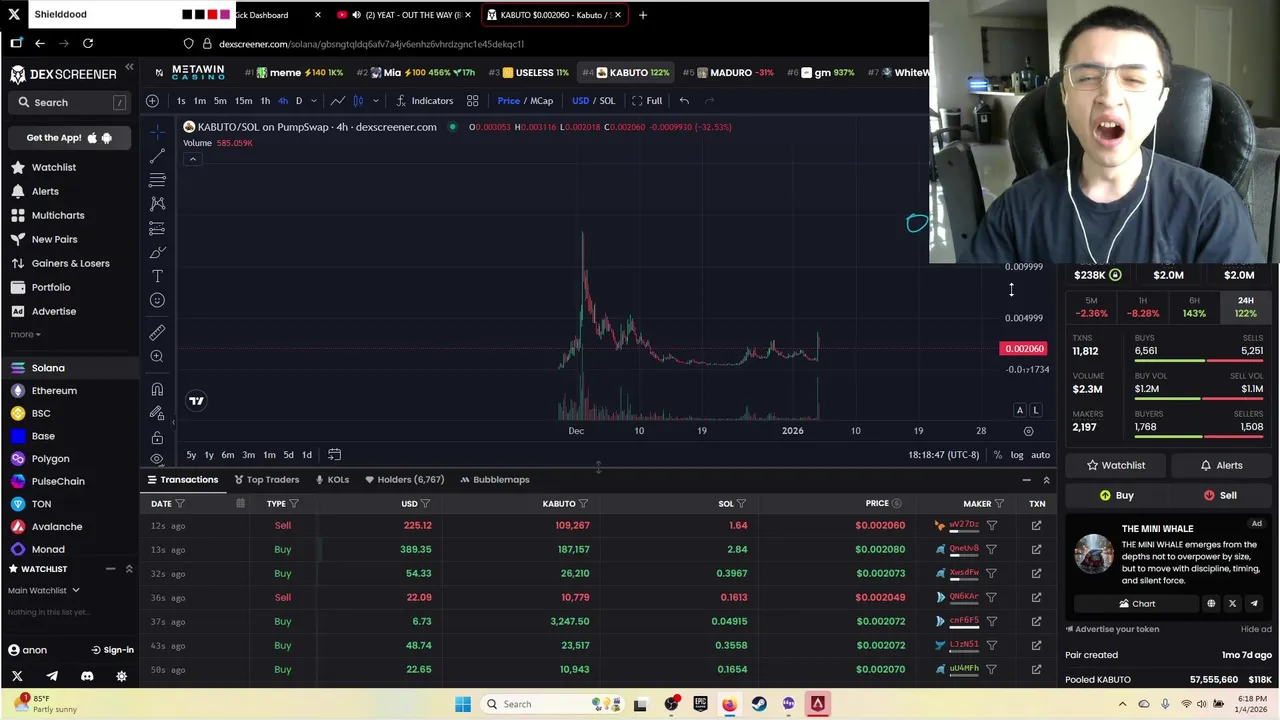Click Windows Start button in taskbar

click(x=463, y=704)
